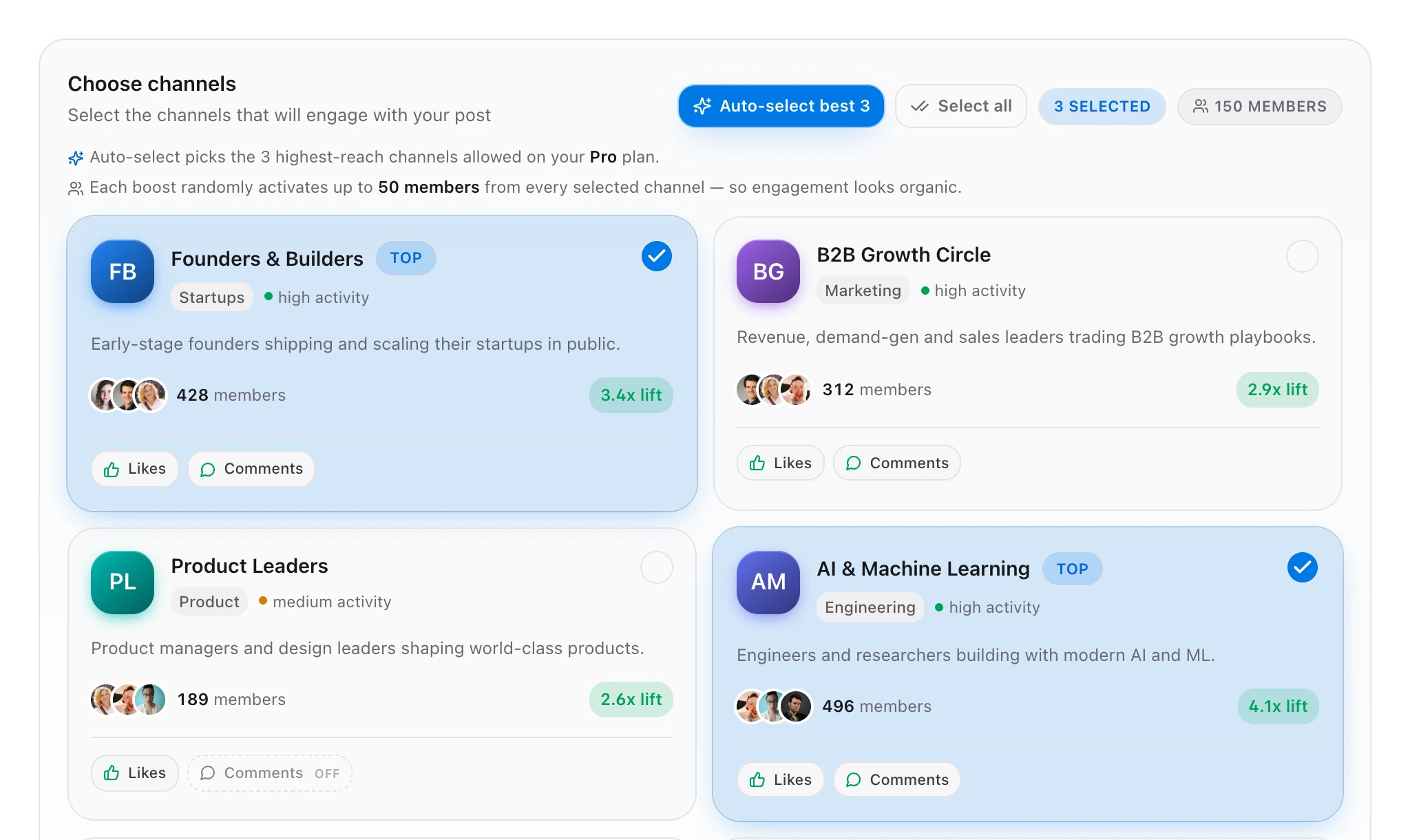Toggle Likes on Product Leaders card
The height and width of the screenshot is (840, 1410).
pos(135,773)
